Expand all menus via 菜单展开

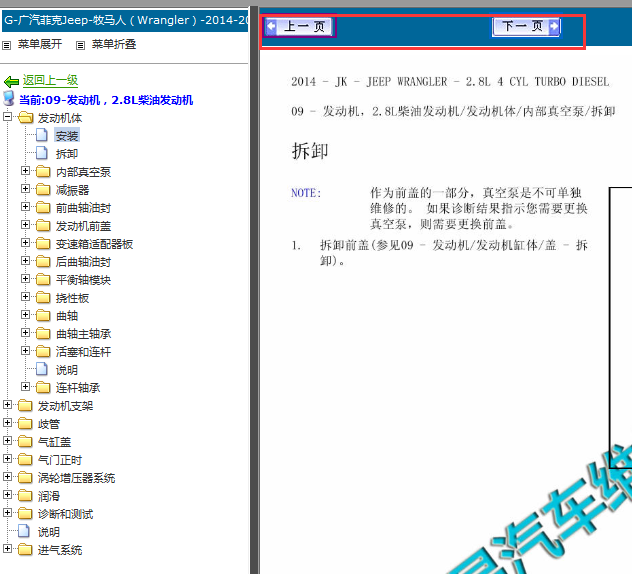40,44
